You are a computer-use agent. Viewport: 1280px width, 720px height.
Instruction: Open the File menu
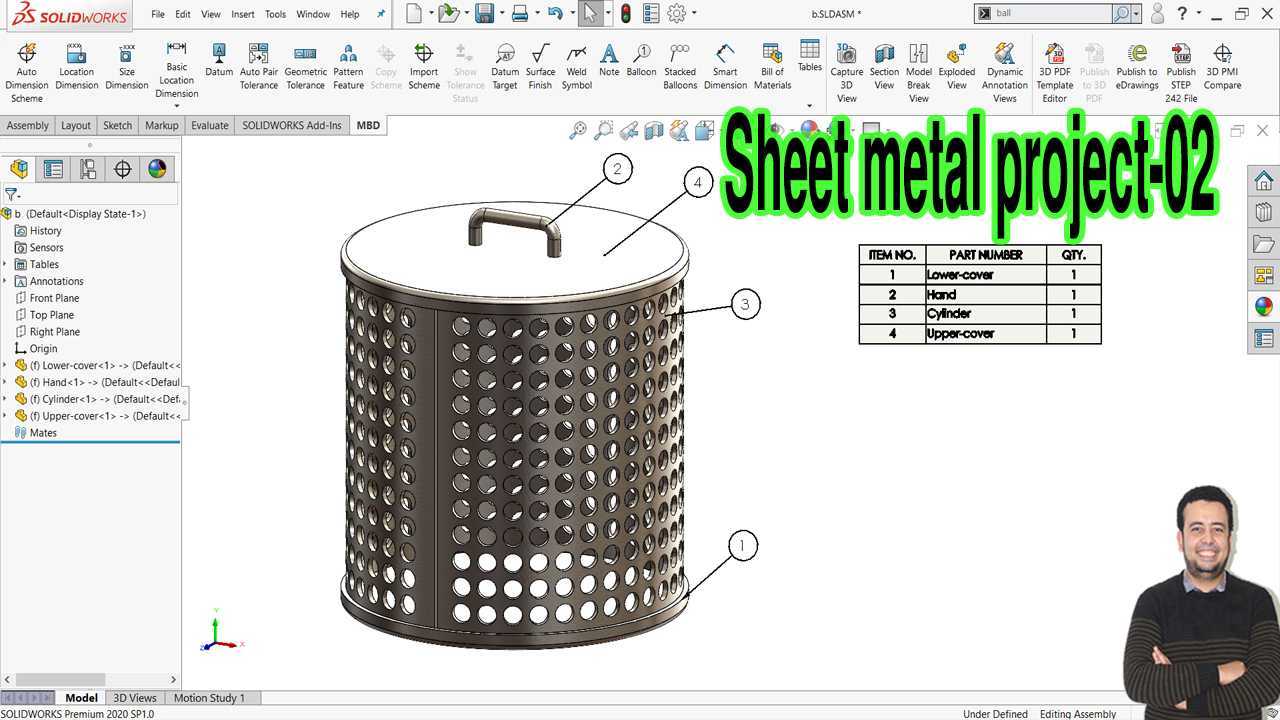(x=158, y=14)
